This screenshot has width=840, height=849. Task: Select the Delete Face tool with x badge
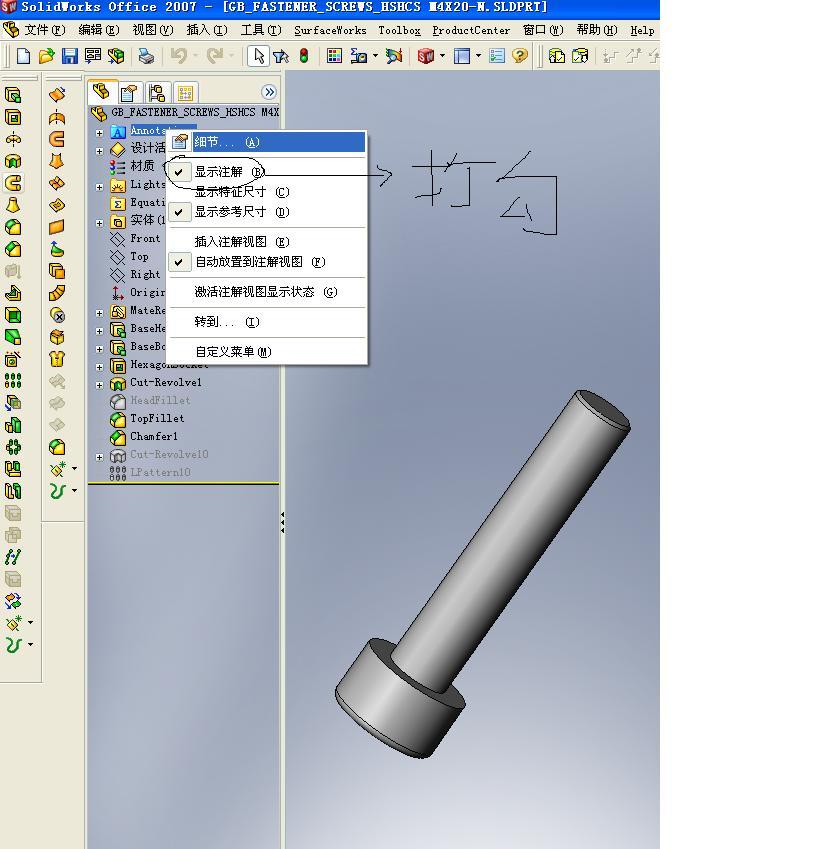[x=57, y=315]
